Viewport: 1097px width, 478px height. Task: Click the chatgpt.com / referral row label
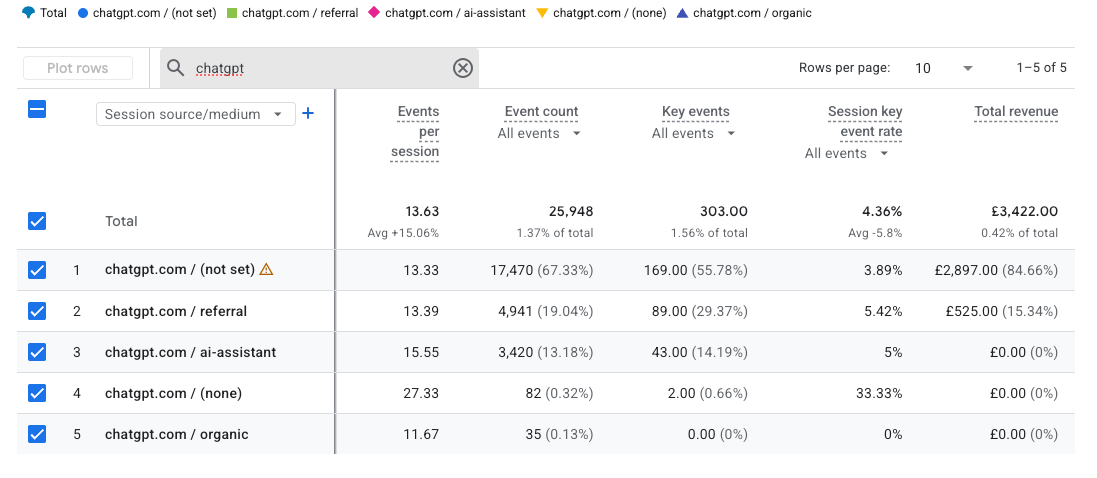pos(176,311)
